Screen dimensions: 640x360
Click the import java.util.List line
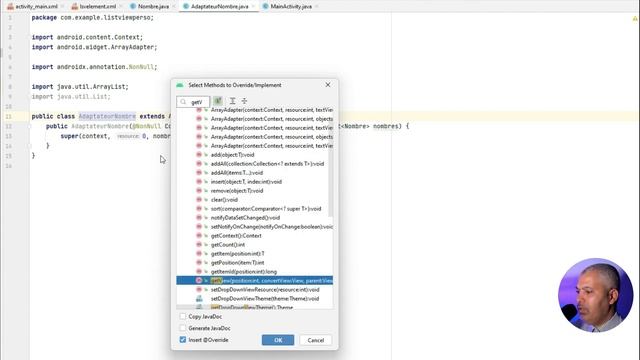pos(71,97)
